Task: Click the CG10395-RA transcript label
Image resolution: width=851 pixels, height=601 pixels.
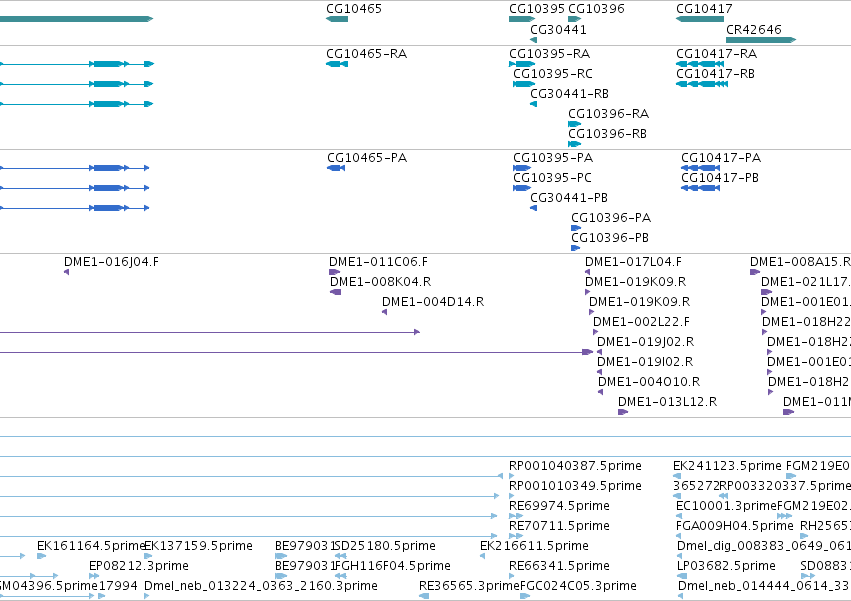Action: click(x=549, y=54)
